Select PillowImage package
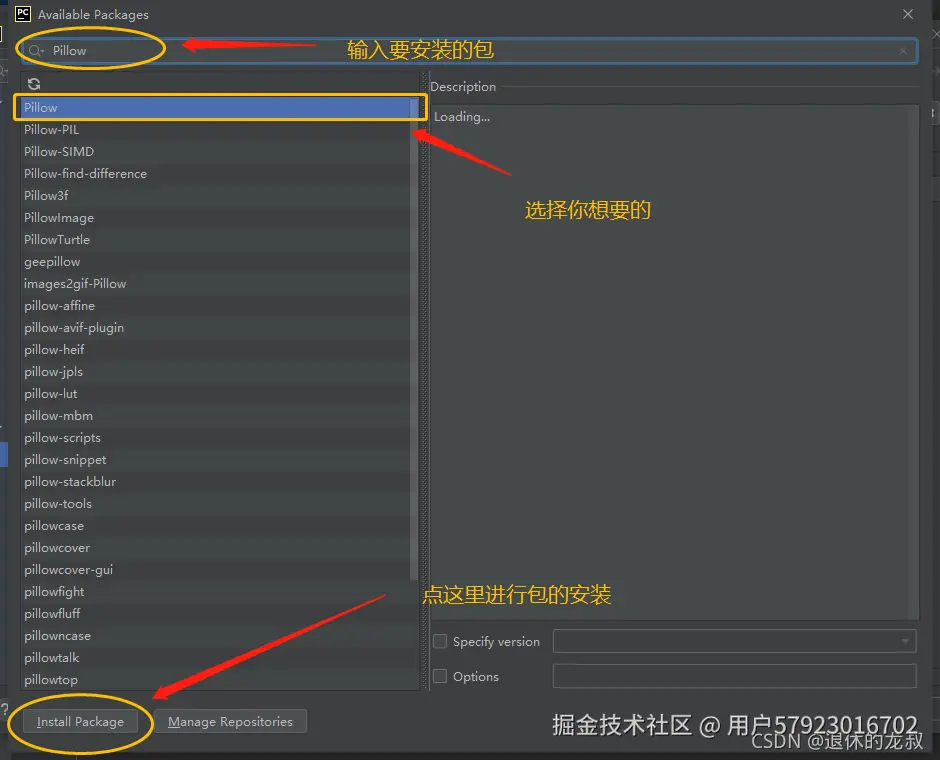The height and width of the screenshot is (760, 940). [216, 218]
